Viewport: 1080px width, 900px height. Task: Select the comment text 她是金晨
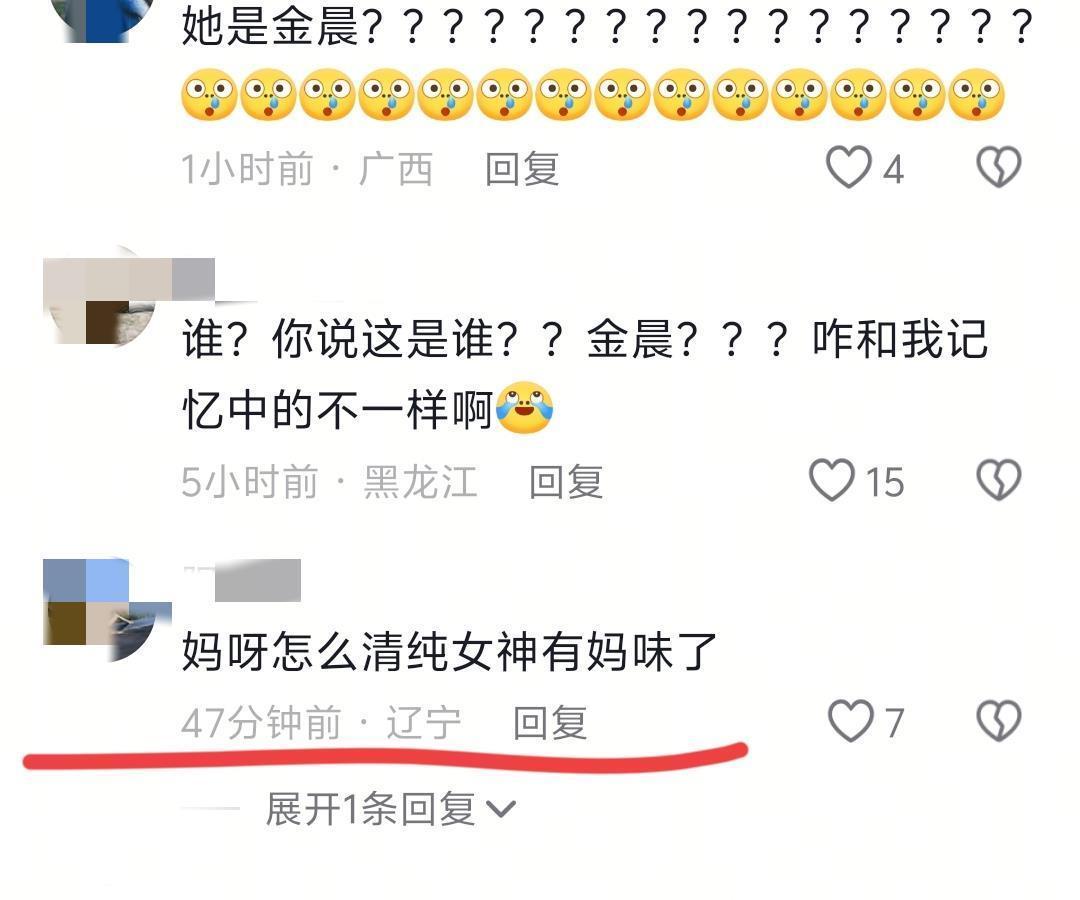270,26
